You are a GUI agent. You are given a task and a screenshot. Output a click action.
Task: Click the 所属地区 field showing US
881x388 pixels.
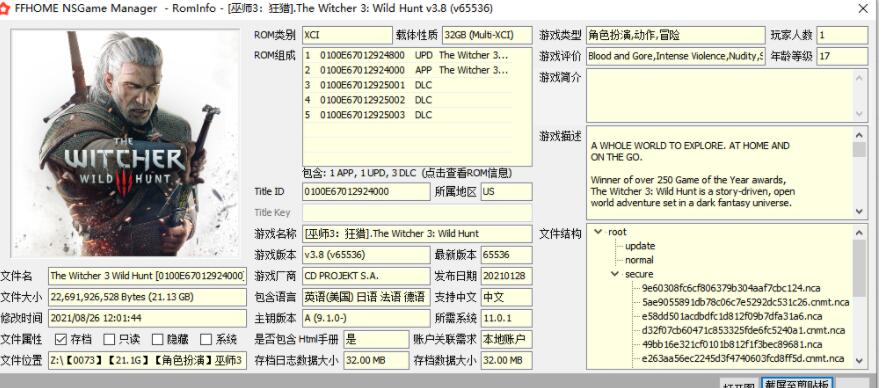pyautogui.click(x=506, y=191)
